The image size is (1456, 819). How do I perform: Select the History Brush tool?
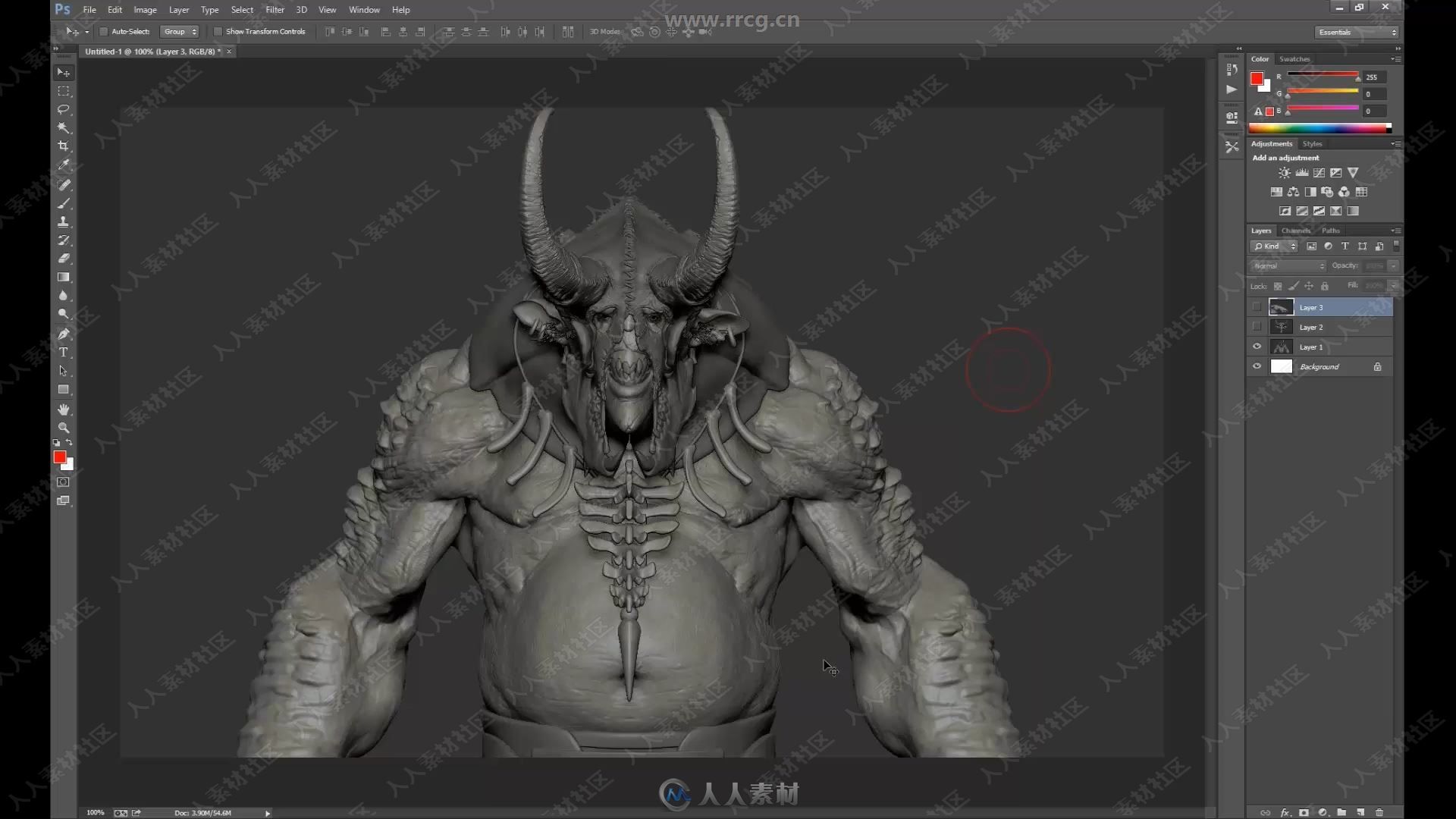(64, 240)
